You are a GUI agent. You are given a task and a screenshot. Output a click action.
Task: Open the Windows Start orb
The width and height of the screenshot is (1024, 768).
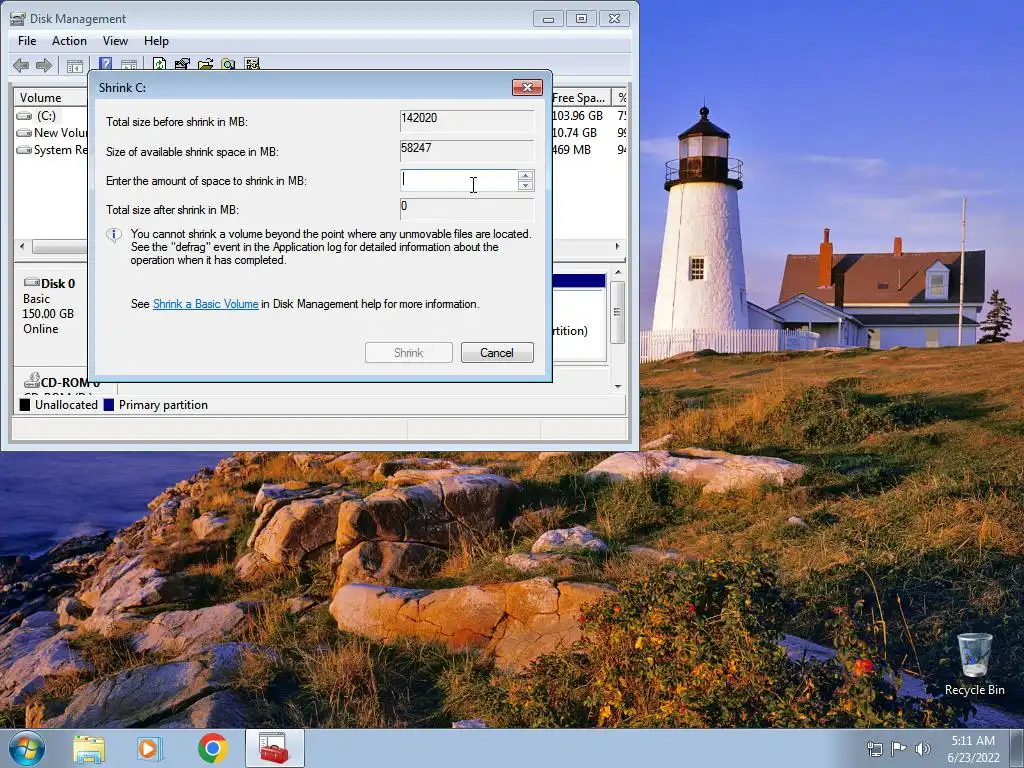27,748
